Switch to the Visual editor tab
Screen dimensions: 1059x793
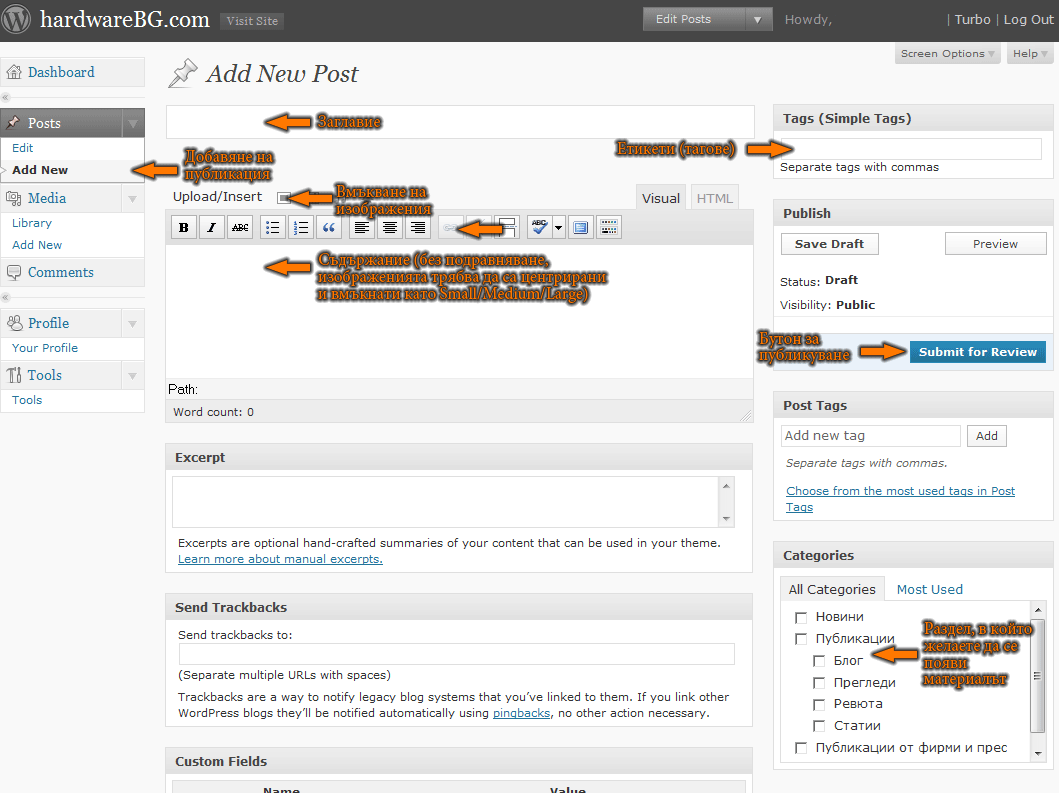[x=661, y=198]
